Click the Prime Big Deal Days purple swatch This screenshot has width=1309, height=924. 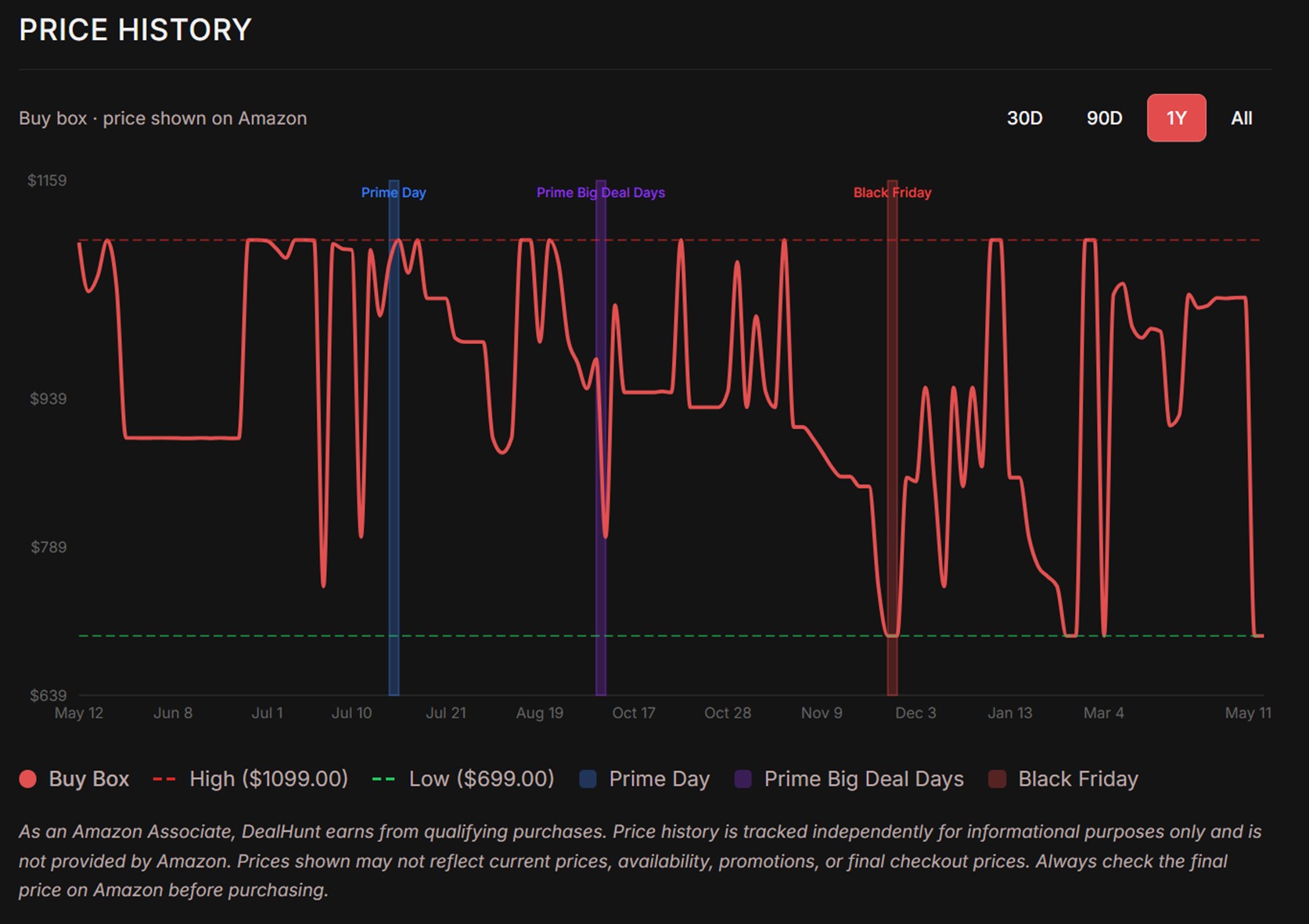743,779
